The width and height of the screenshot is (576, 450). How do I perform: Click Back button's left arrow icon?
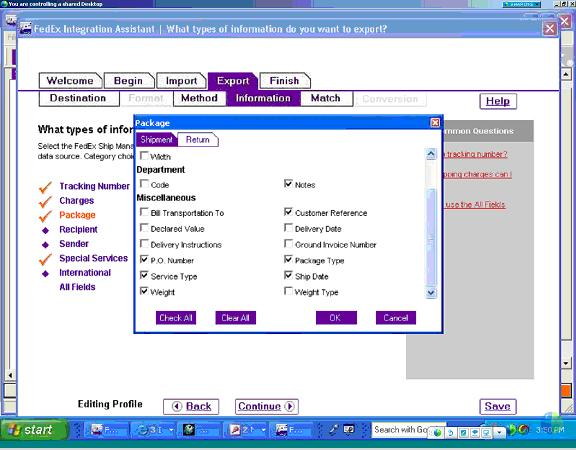[x=177, y=406]
